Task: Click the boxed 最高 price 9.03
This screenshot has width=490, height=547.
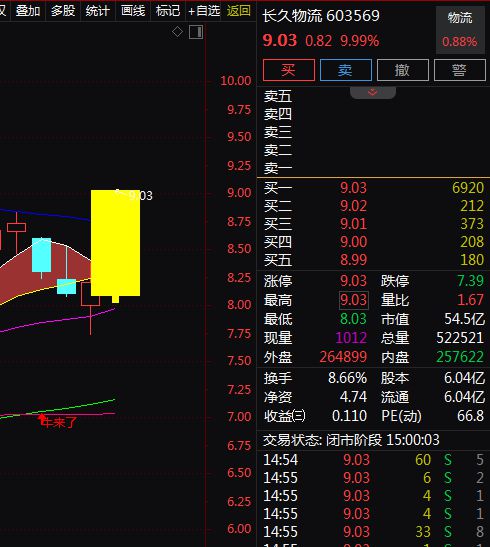Action: coord(354,300)
